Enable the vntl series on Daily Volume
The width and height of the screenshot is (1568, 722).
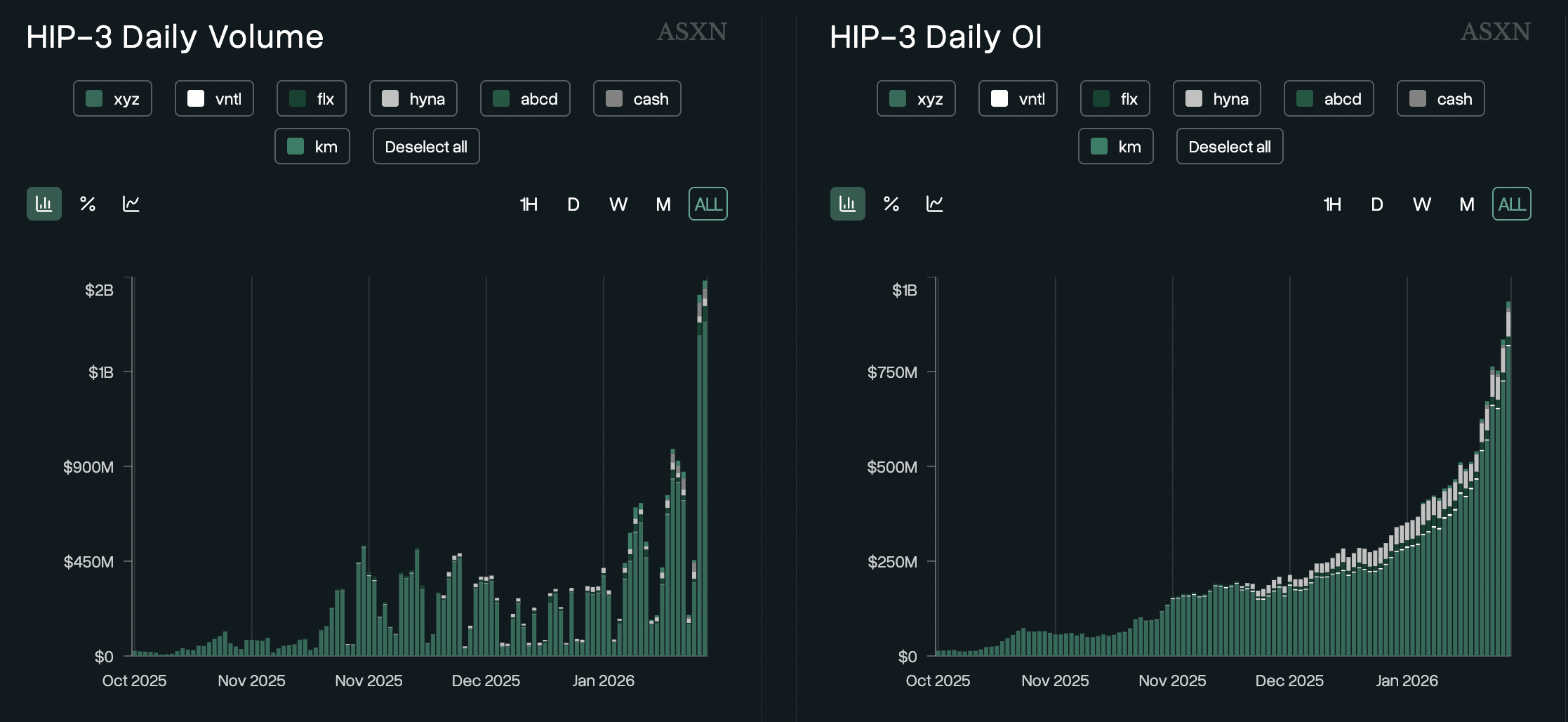pos(214,98)
